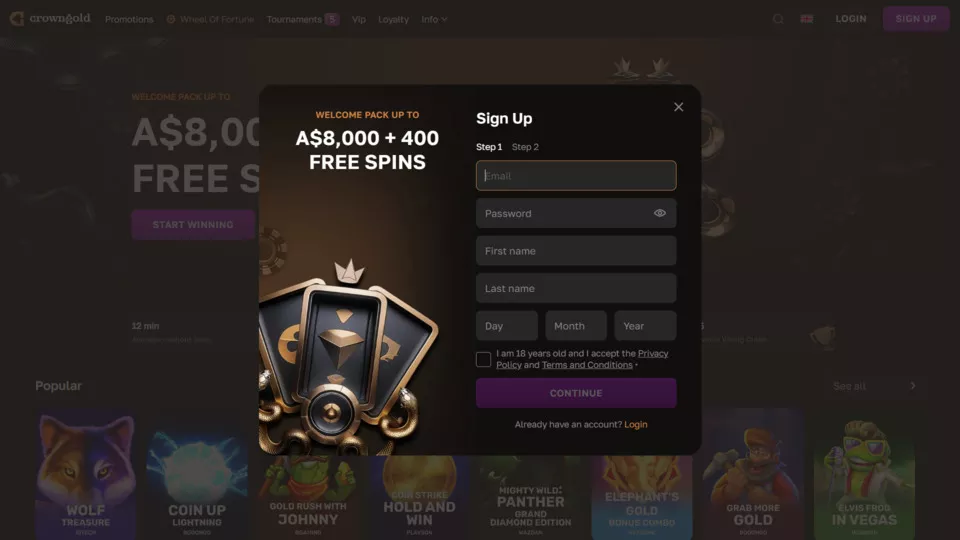Focus the Email input field

click(x=576, y=176)
